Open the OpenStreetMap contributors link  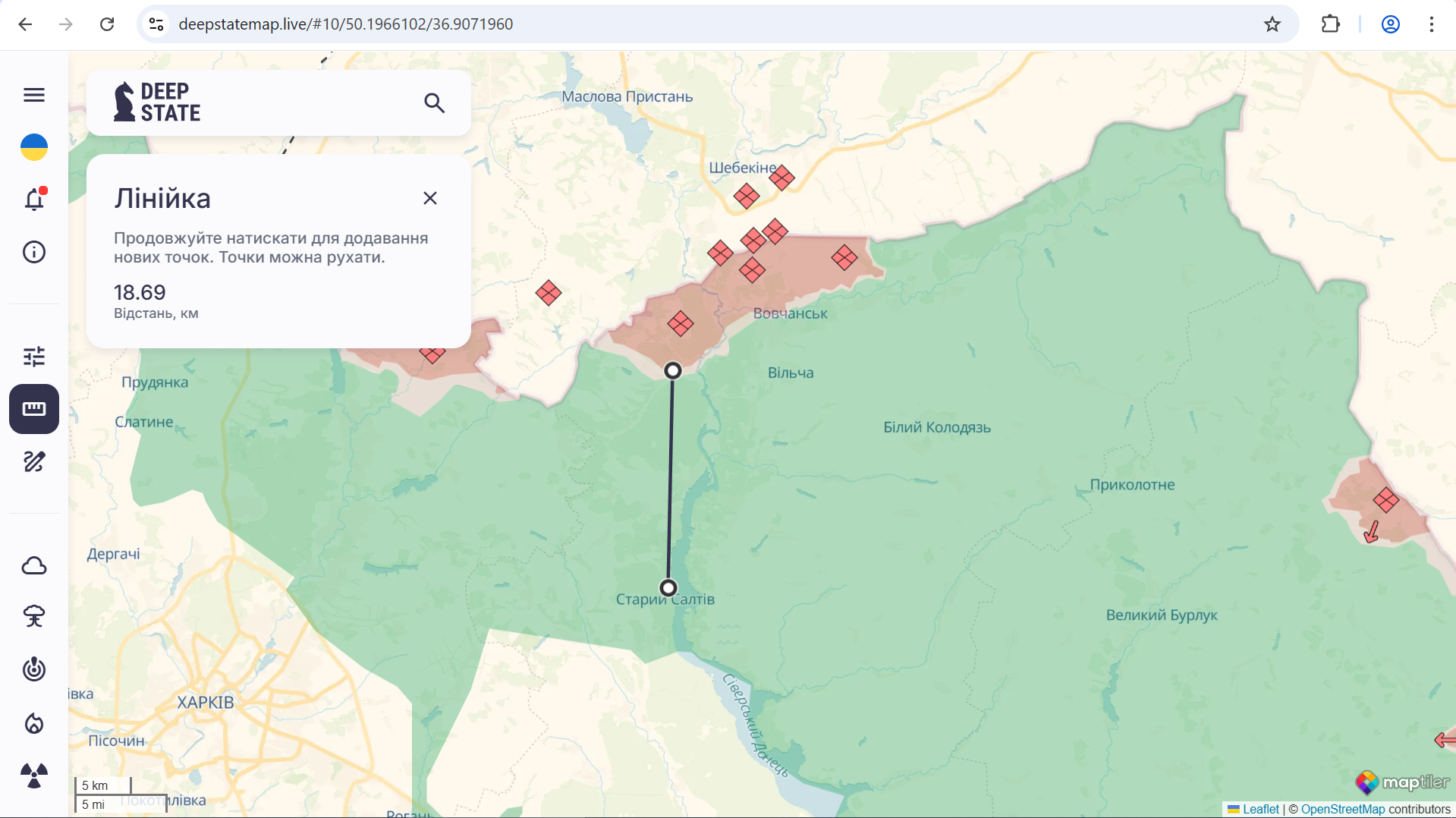point(1342,809)
